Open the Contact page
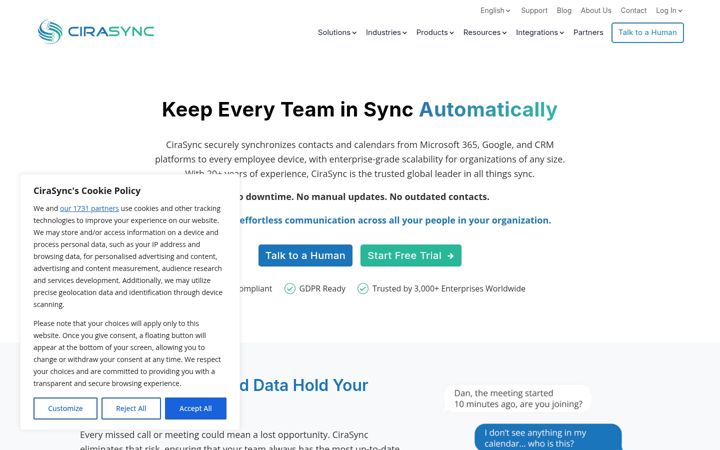720x450 pixels. tap(633, 11)
